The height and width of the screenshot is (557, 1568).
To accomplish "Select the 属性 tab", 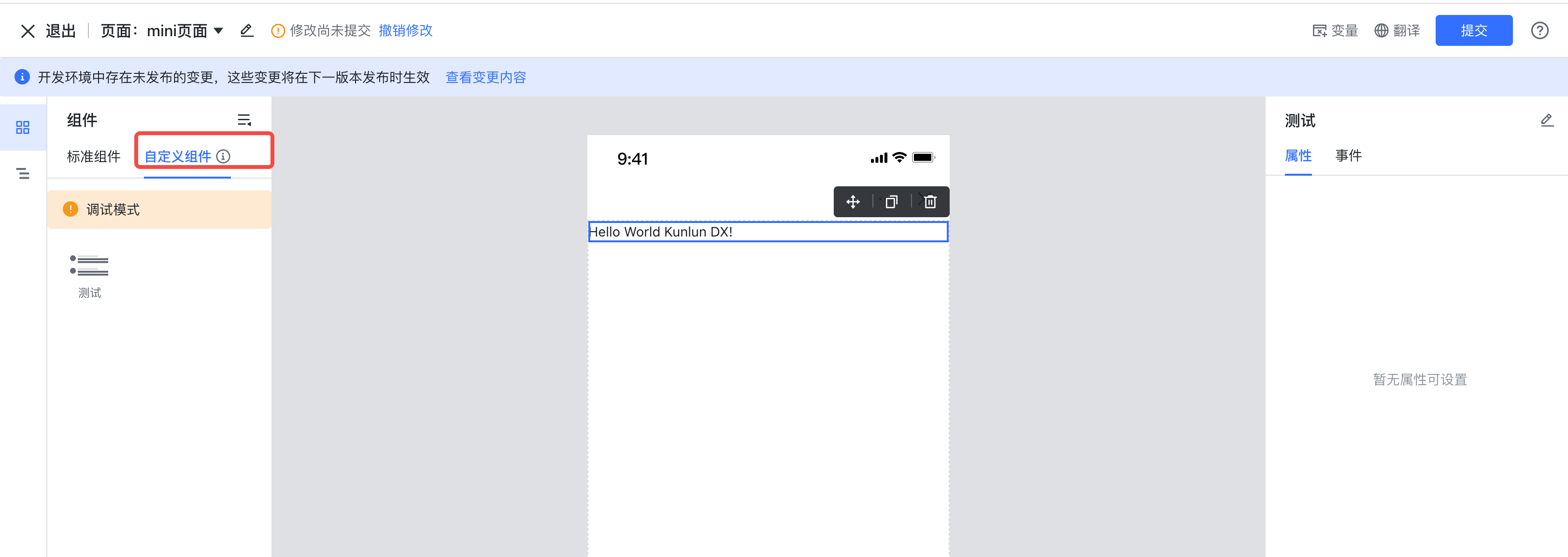I will click(x=1298, y=156).
